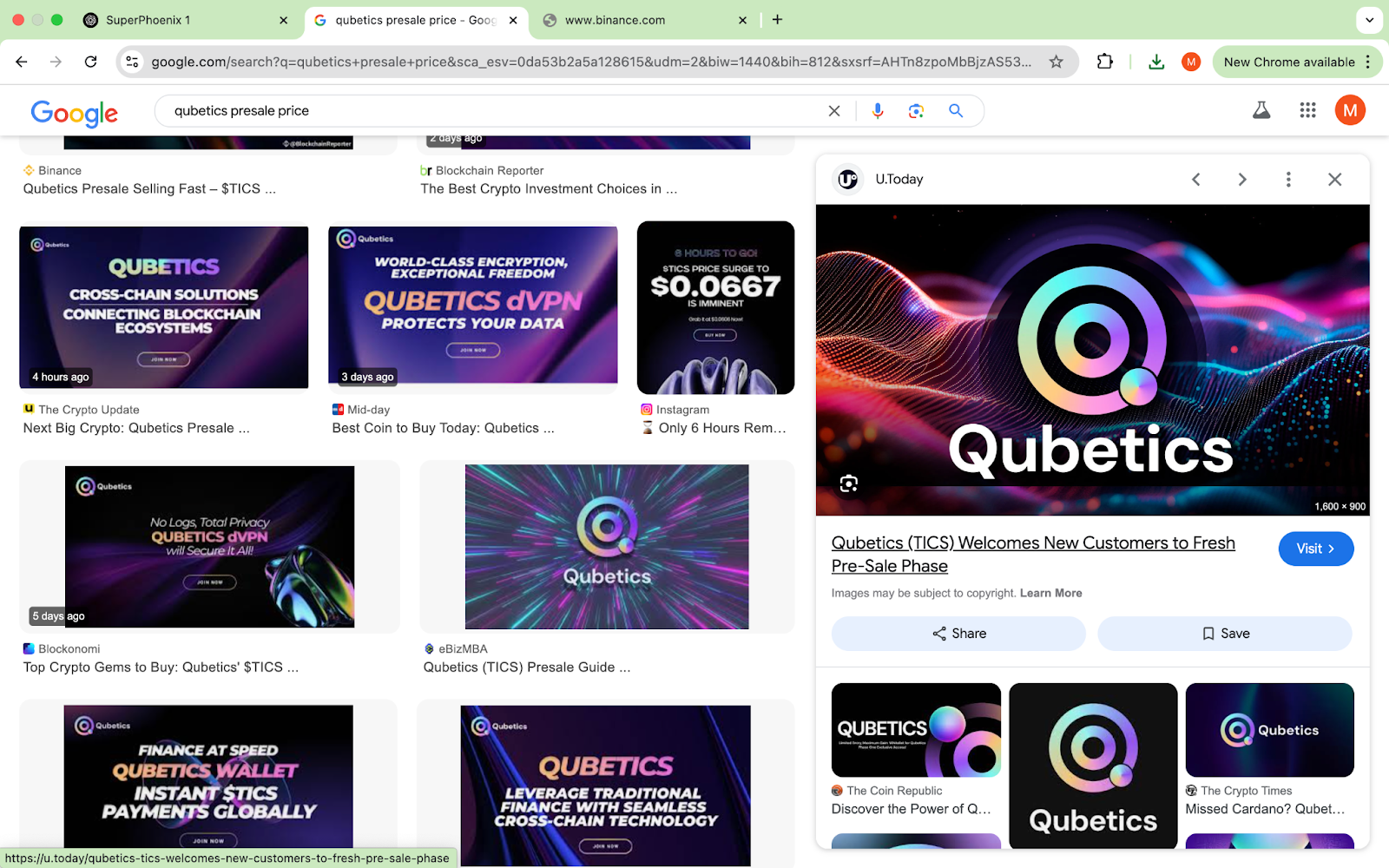Open Best Crypto Investment Choices result

click(x=549, y=188)
